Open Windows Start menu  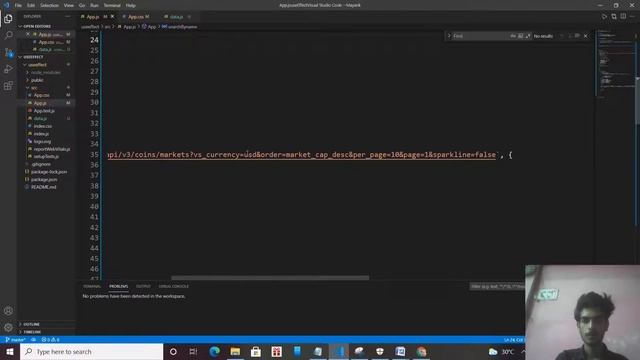[x=10, y=351]
